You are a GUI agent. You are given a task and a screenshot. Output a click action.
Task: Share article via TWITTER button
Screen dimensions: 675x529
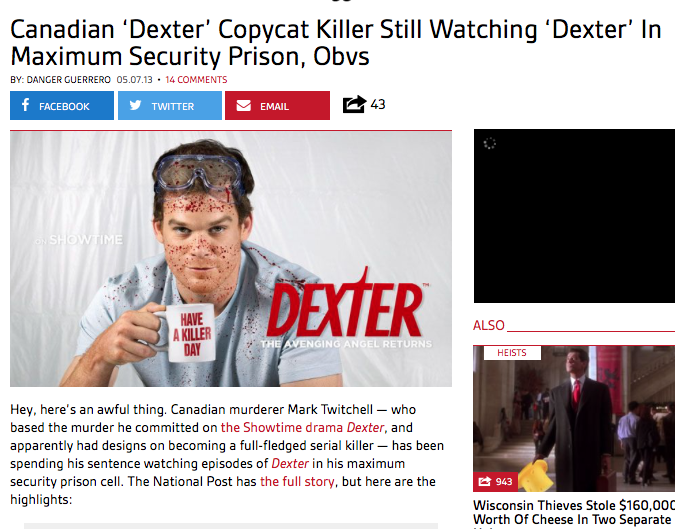click(x=170, y=105)
